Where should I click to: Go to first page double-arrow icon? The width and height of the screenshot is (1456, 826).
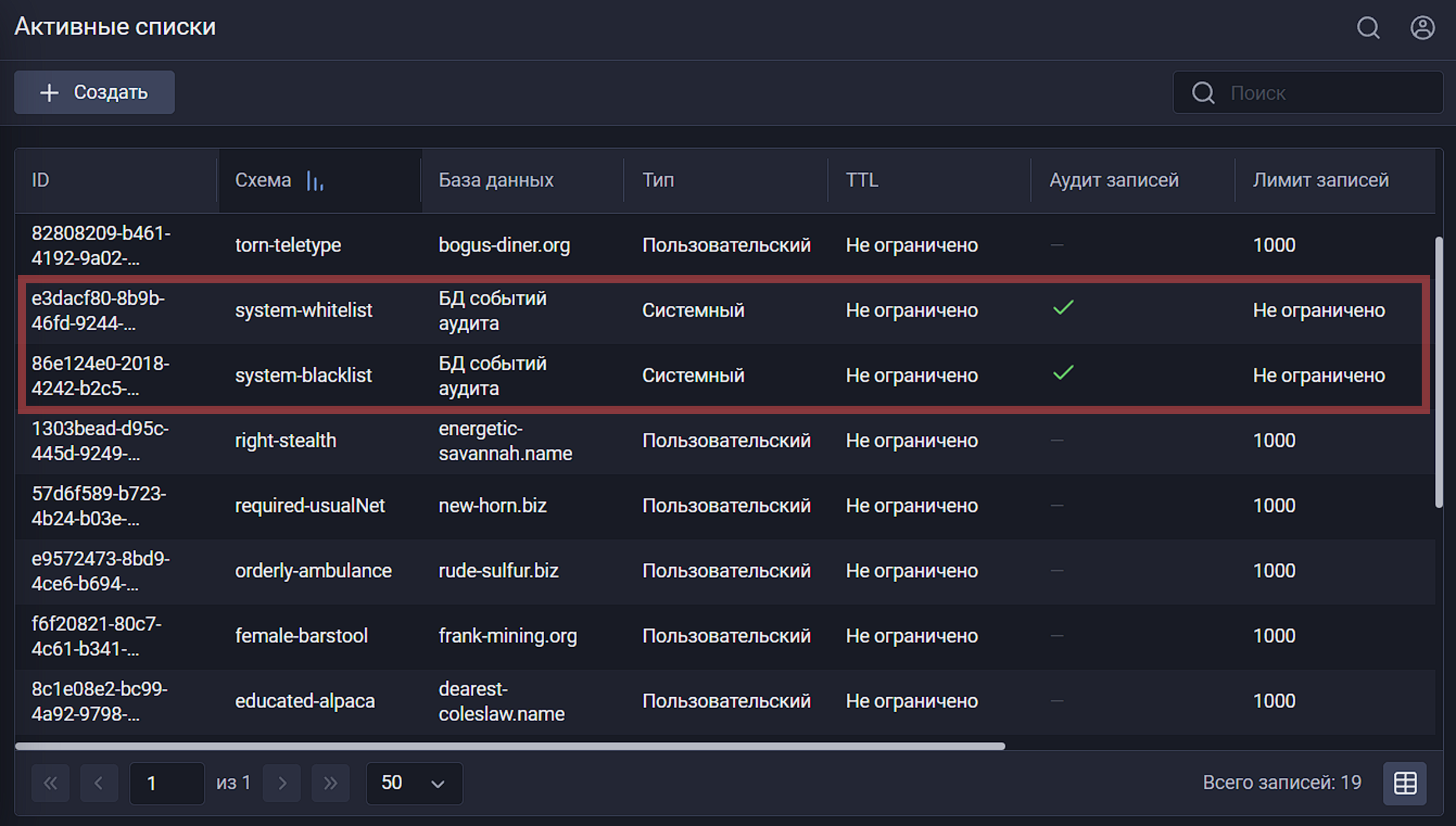click(x=51, y=783)
